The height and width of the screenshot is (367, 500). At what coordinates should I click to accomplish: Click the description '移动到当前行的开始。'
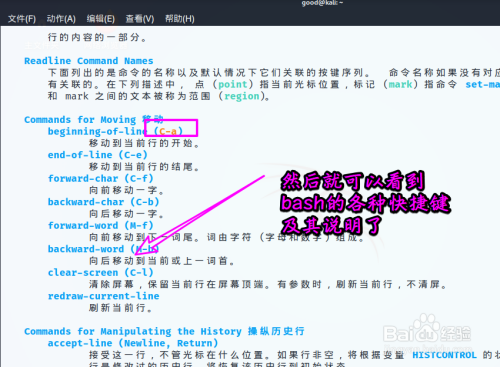pos(144,143)
